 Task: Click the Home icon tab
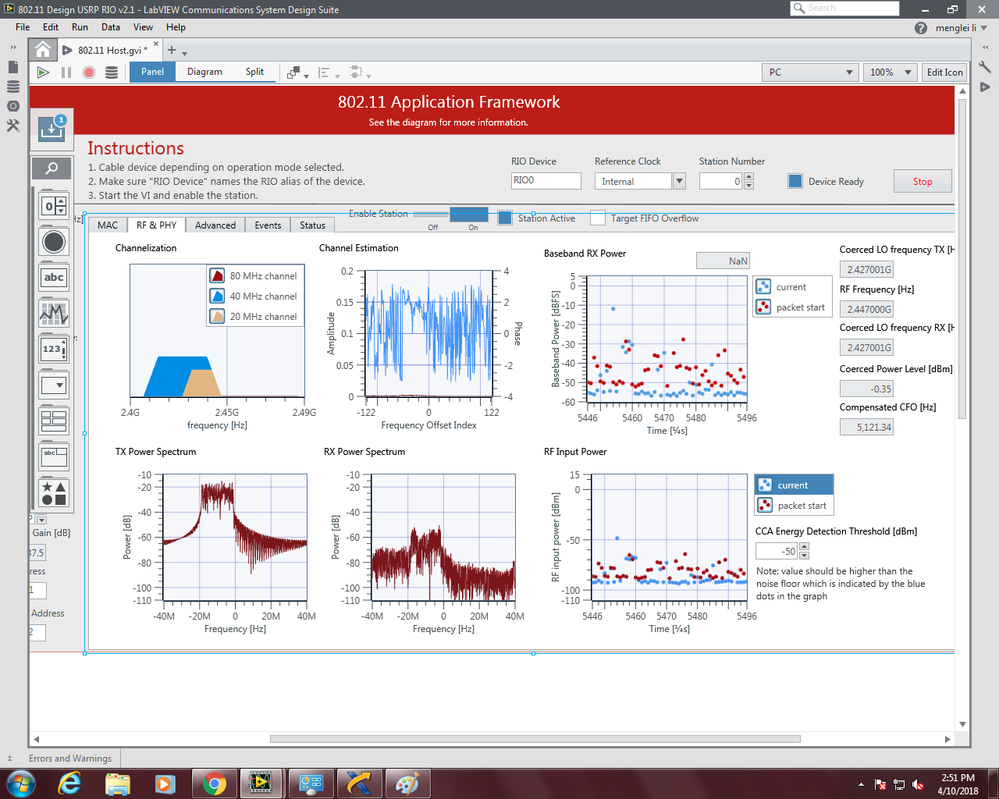[43, 50]
